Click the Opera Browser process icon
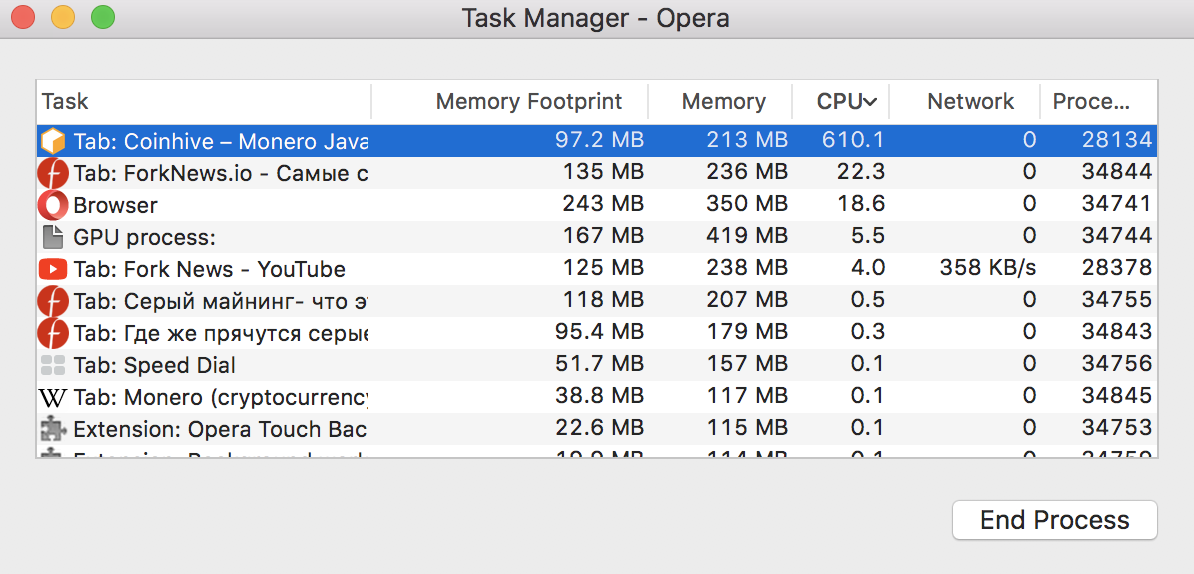 (53, 205)
